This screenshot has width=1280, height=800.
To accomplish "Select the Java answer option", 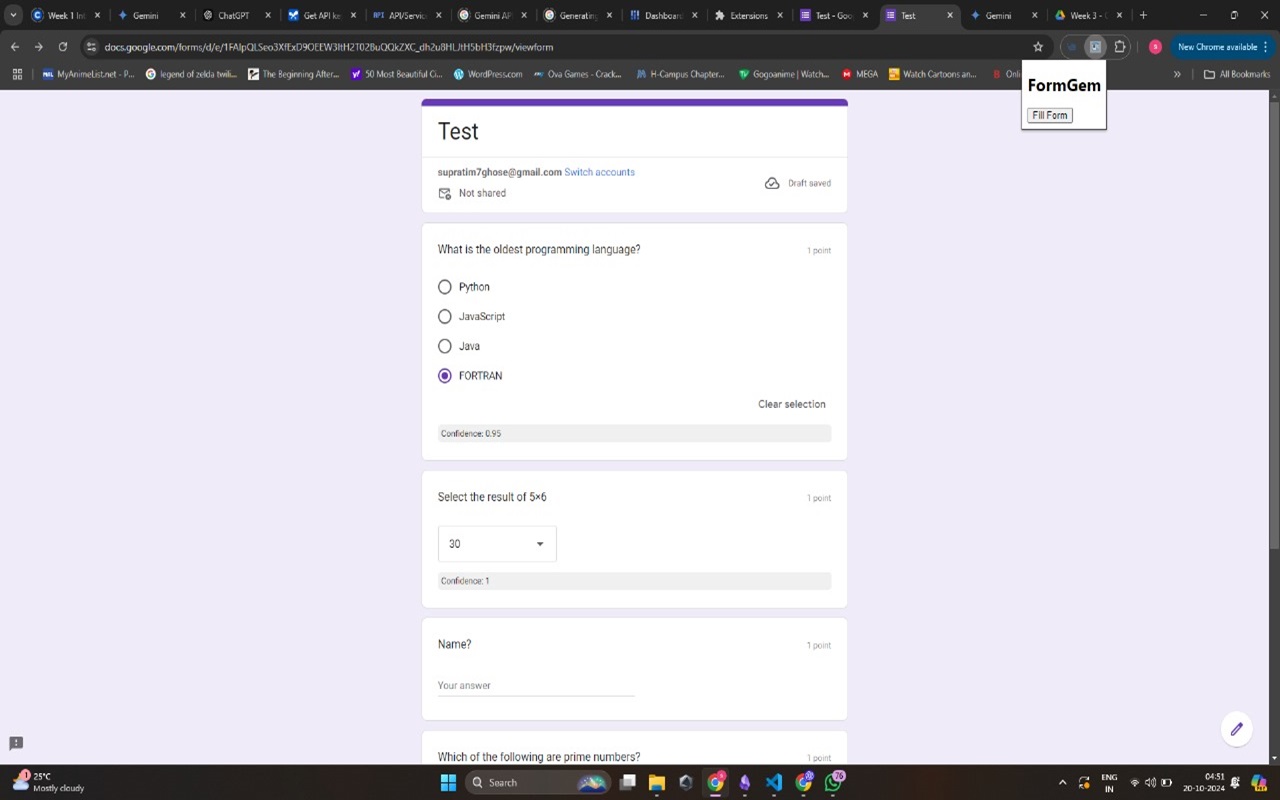I will click(444, 346).
